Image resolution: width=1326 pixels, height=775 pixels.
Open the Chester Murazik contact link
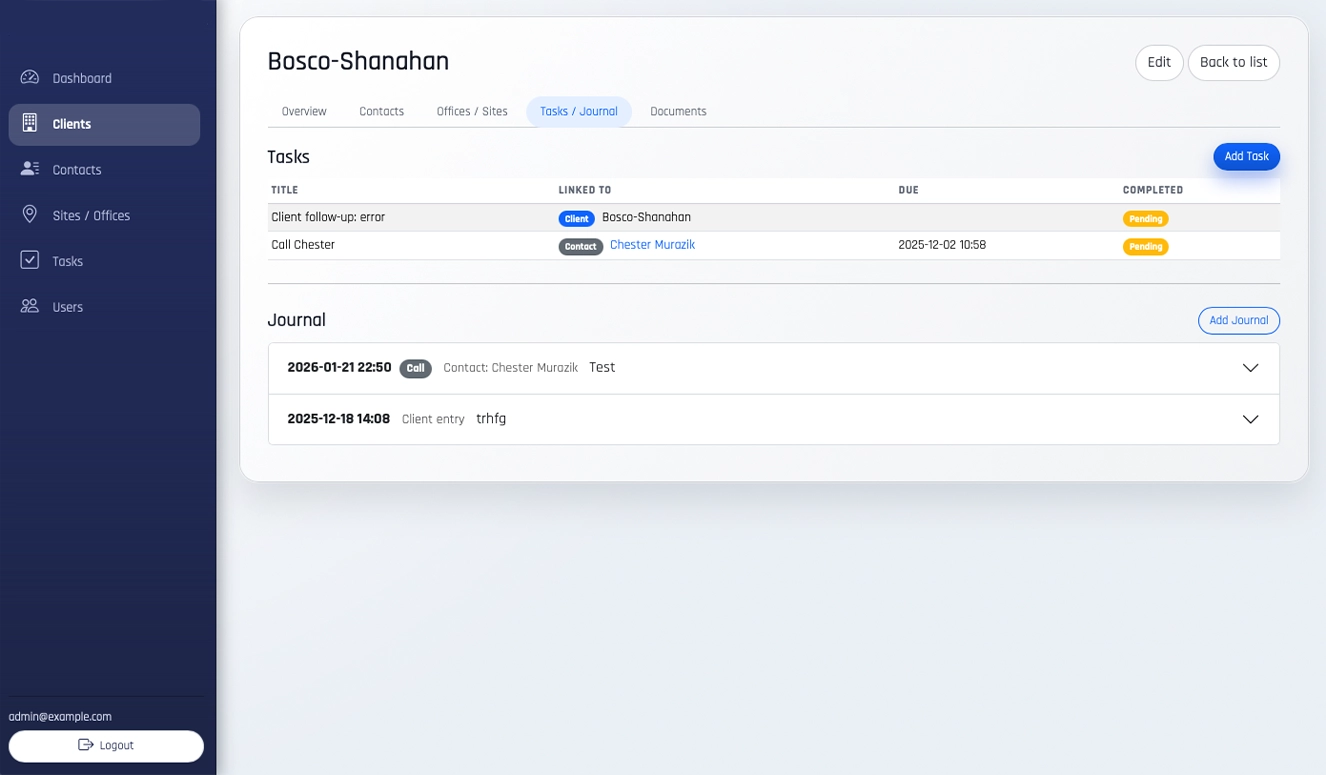[652, 245]
